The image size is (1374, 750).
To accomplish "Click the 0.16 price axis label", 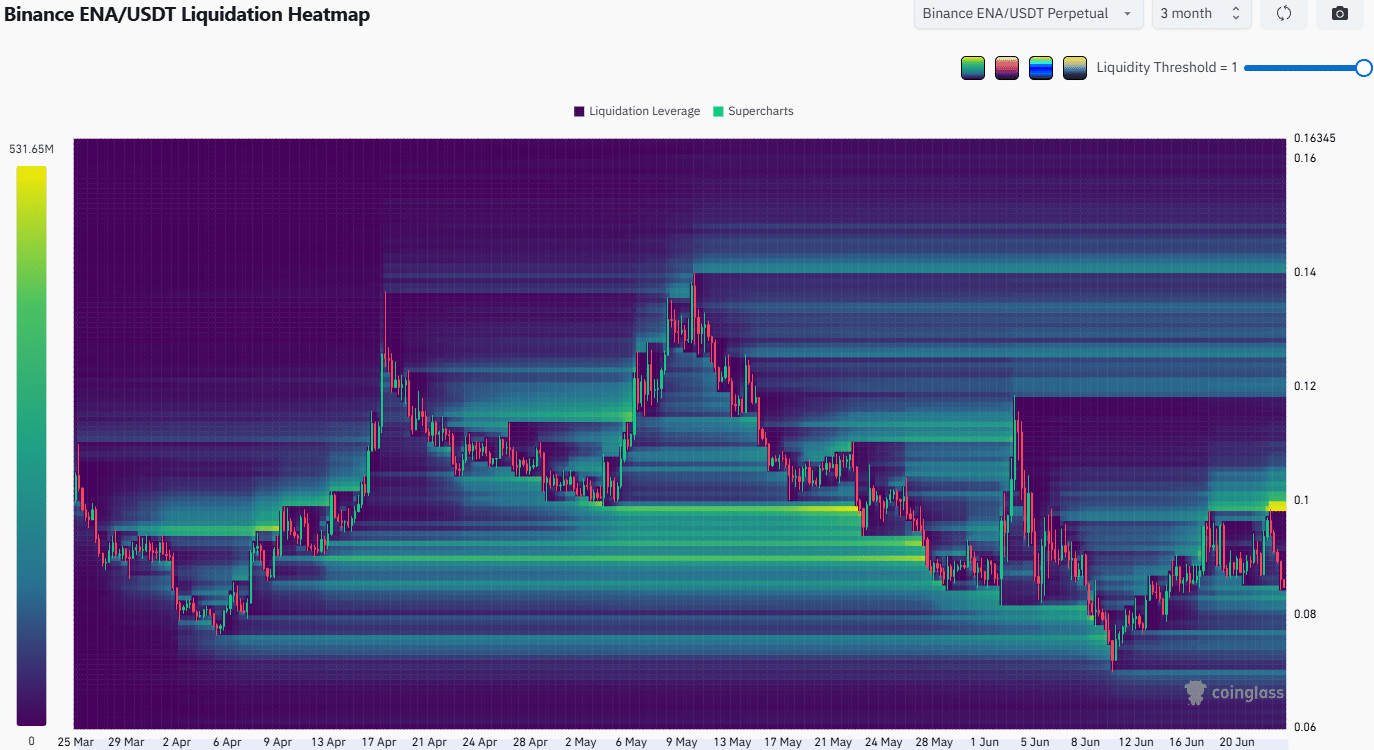I will coord(1304,158).
